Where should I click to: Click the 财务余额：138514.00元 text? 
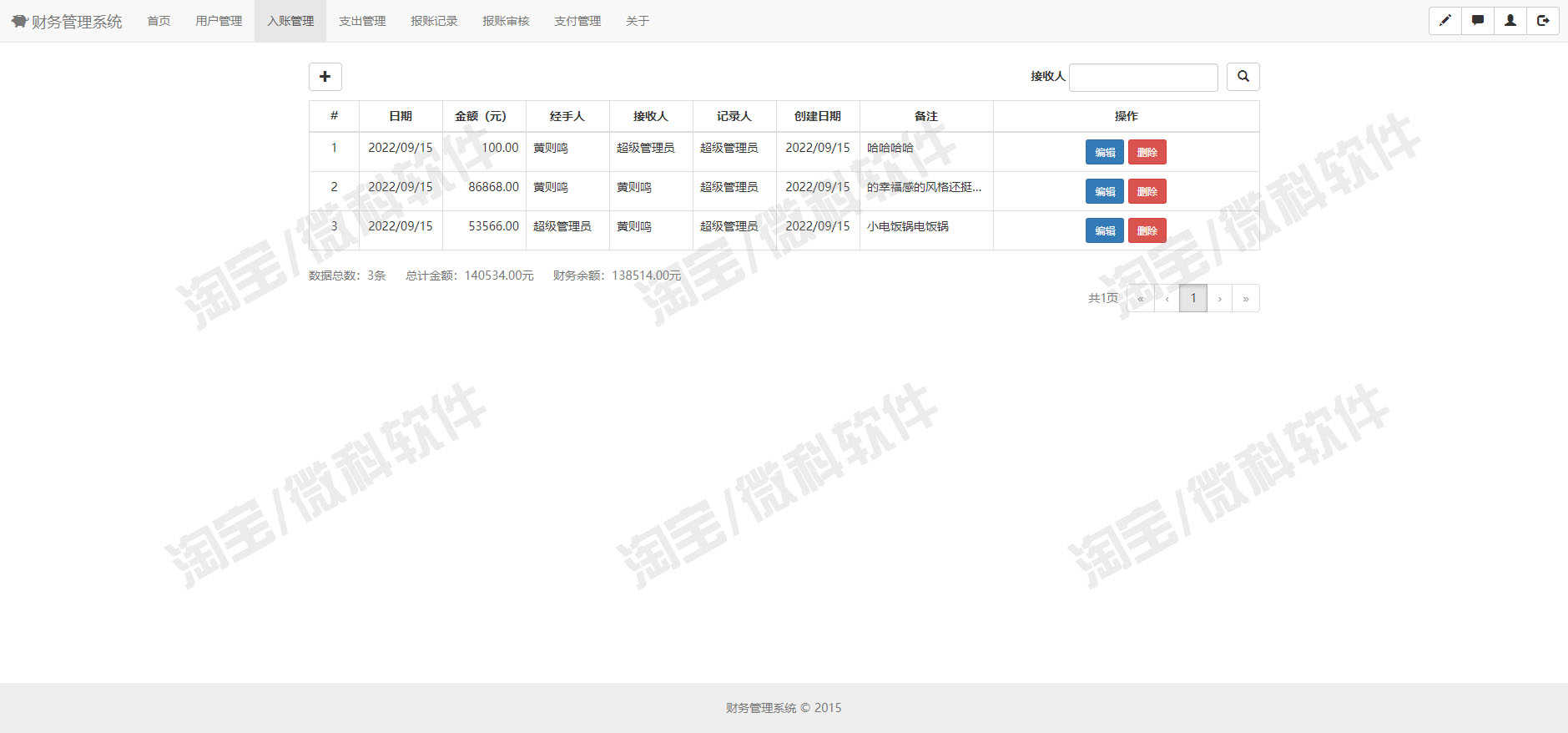pyautogui.click(x=618, y=276)
